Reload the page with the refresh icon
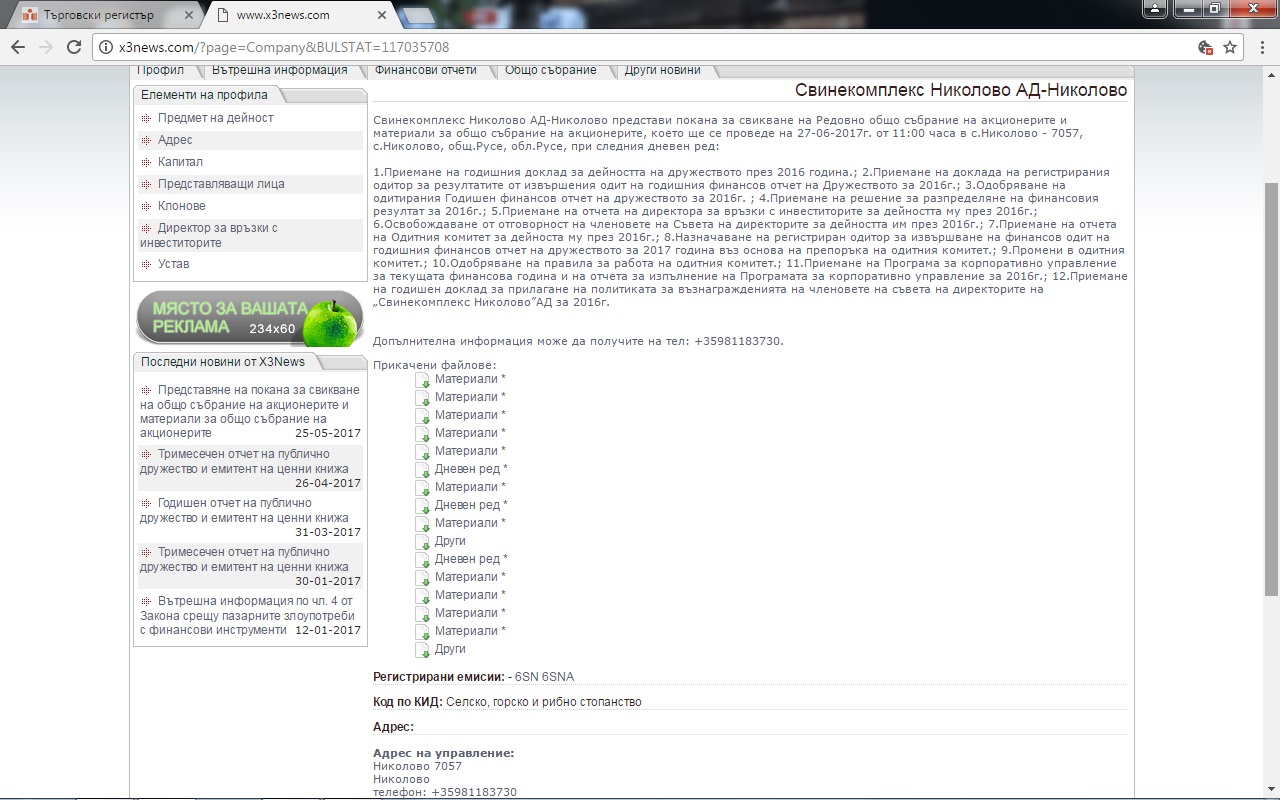The height and width of the screenshot is (800, 1280). coord(73,47)
